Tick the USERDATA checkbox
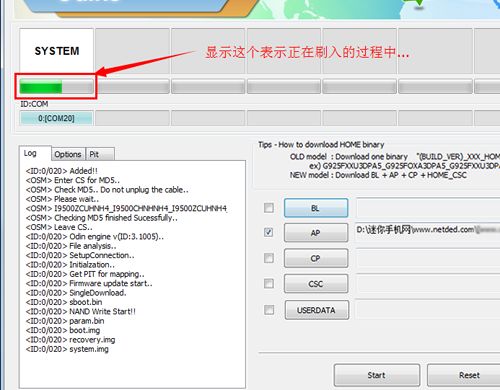 269,310
